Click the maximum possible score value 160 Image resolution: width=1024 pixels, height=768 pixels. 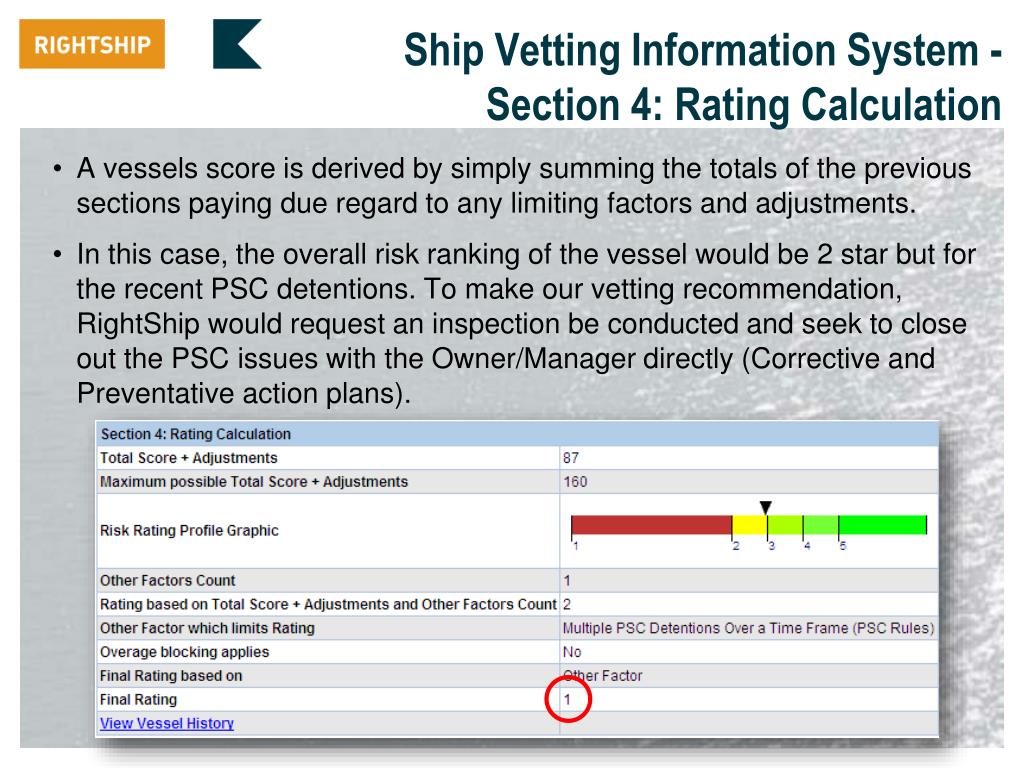point(575,482)
